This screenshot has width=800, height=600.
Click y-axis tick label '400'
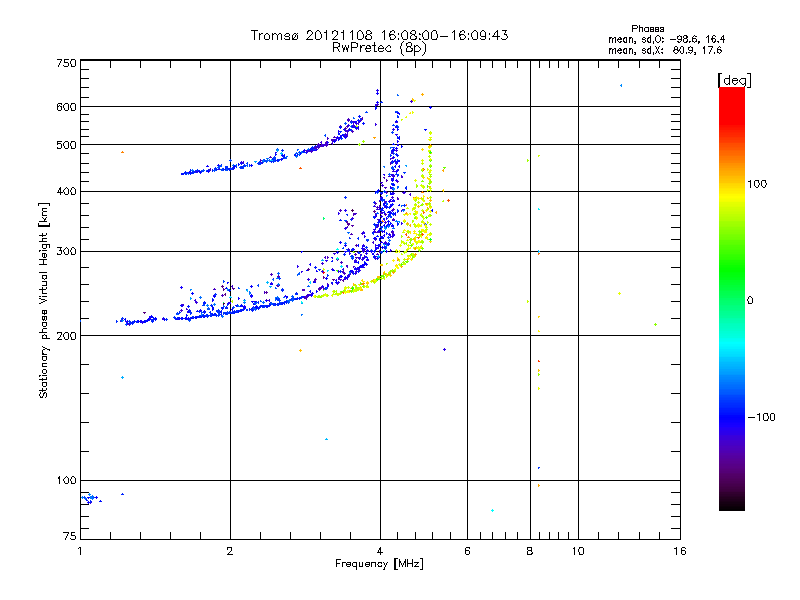(x=66, y=192)
